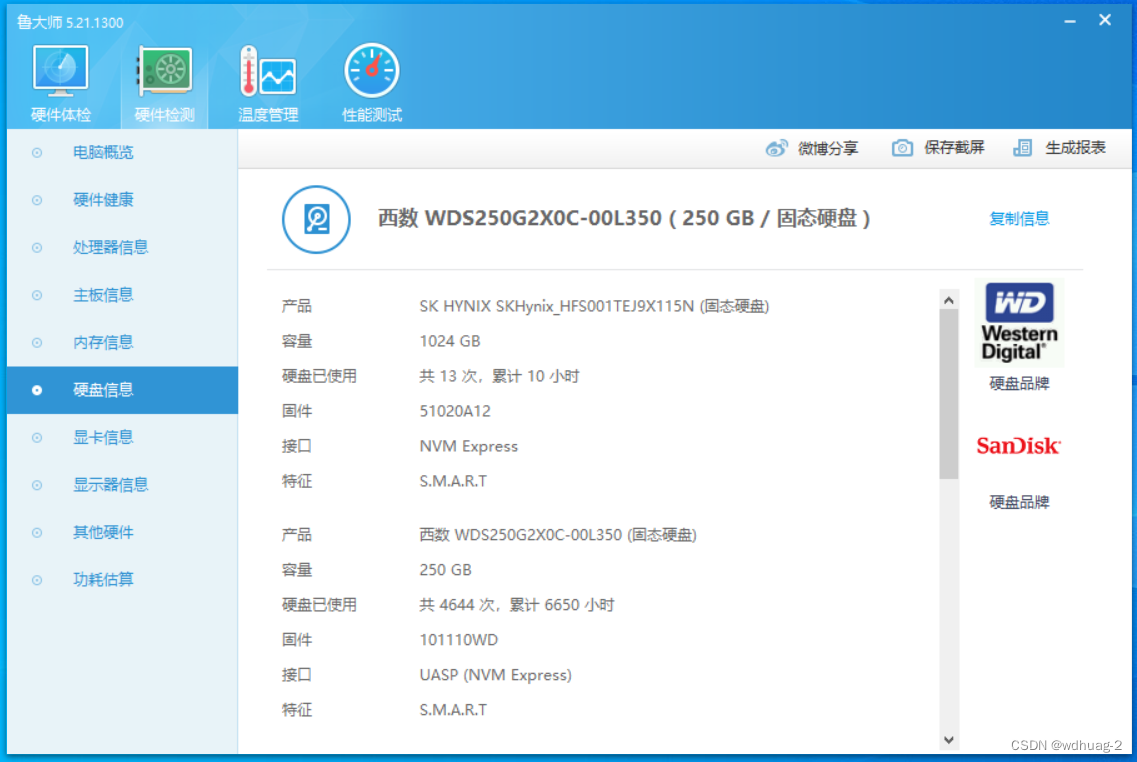The image size is (1137, 762).
Task: Click the 硬盘品牌 label under Western Digital
Action: tap(1019, 384)
